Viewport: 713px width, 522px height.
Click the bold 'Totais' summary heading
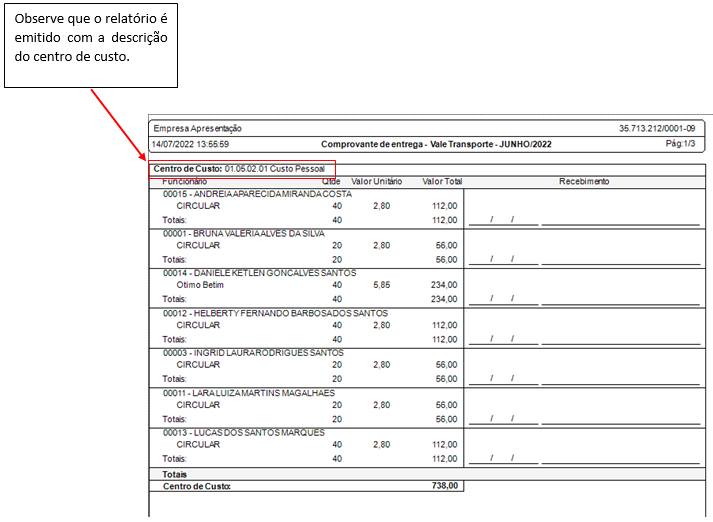click(x=175, y=475)
